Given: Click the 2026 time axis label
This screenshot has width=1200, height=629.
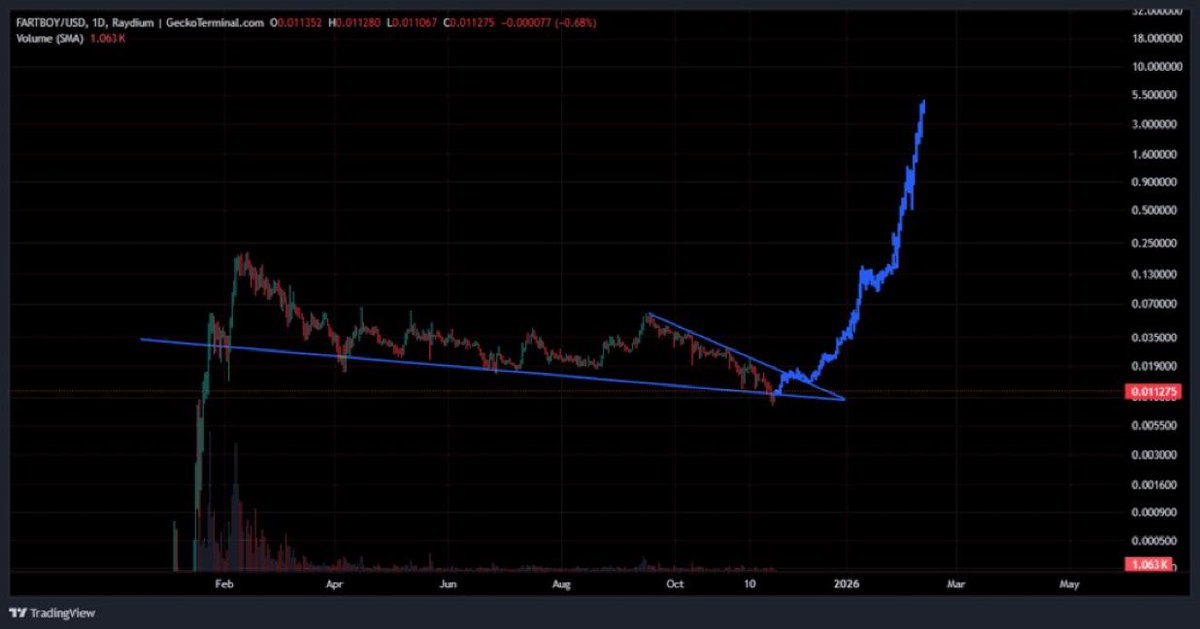Looking at the screenshot, I should [847, 582].
